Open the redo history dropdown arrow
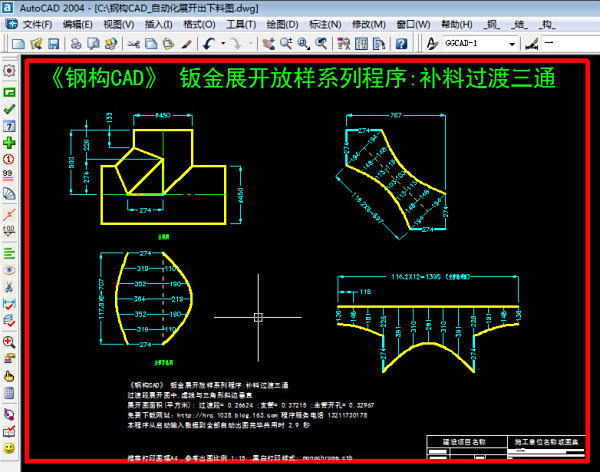Viewport: 600px width, 472px height. (251, 44)
